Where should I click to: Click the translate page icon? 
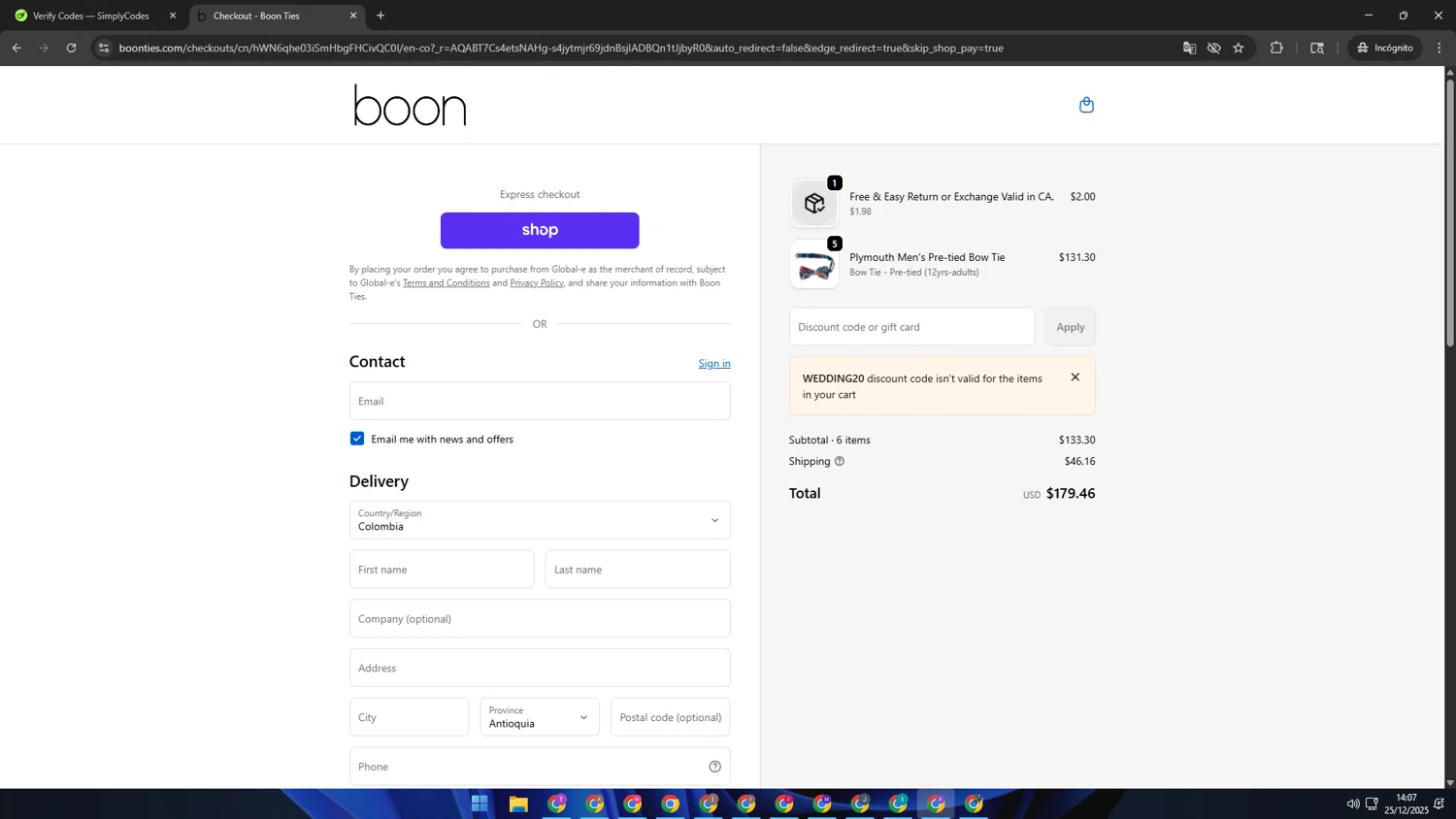click(x=1189, y=48)
